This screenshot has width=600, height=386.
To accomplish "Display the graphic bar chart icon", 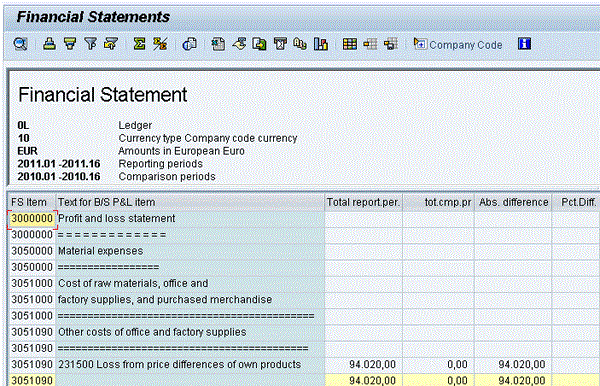I will (321, 44).
